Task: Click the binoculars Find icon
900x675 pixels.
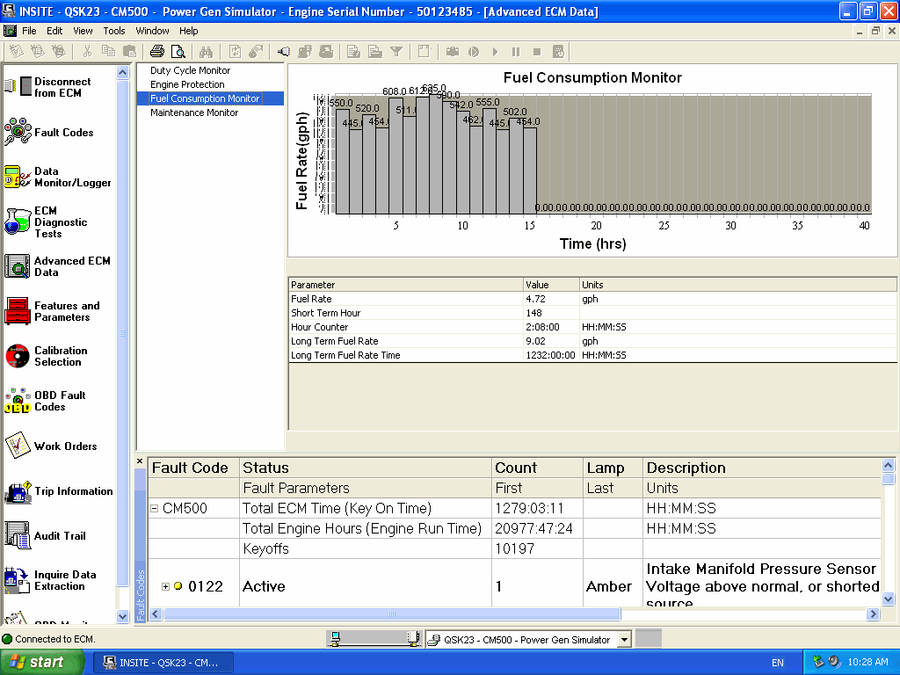Action: coord(206,51)
